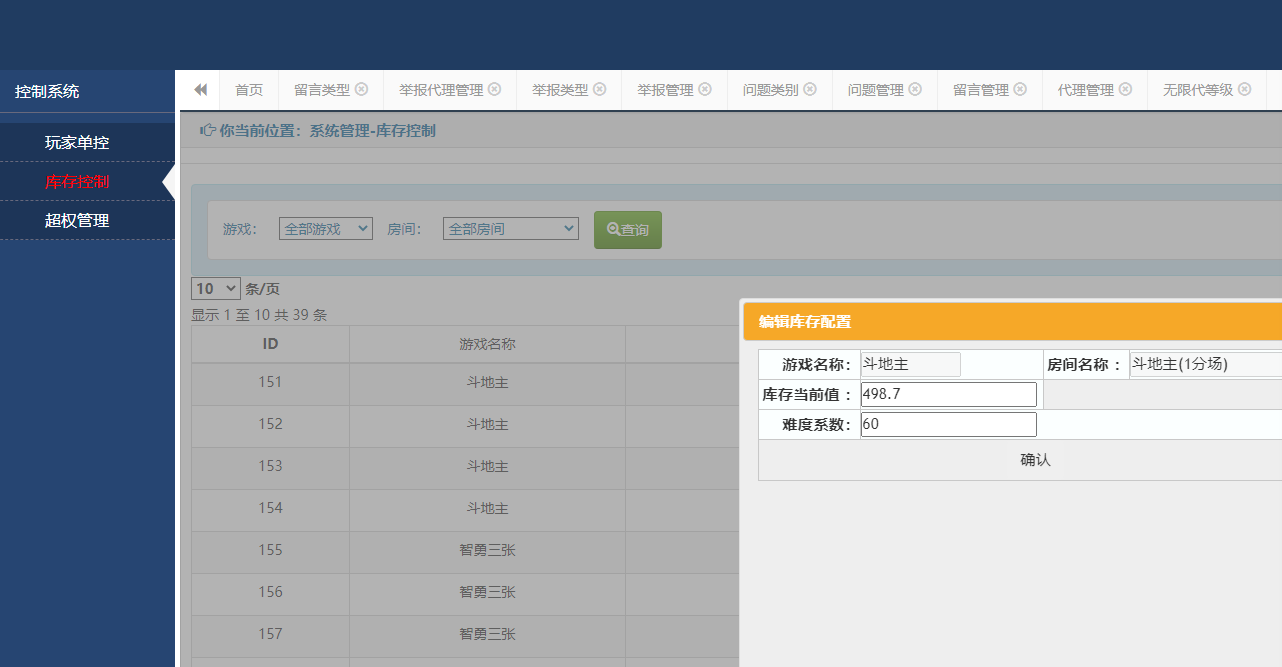Screen dimensions: 1282x667
Task: Close the 举报代理管理 tab with its x icon
Action: click(x=494, y=89)
